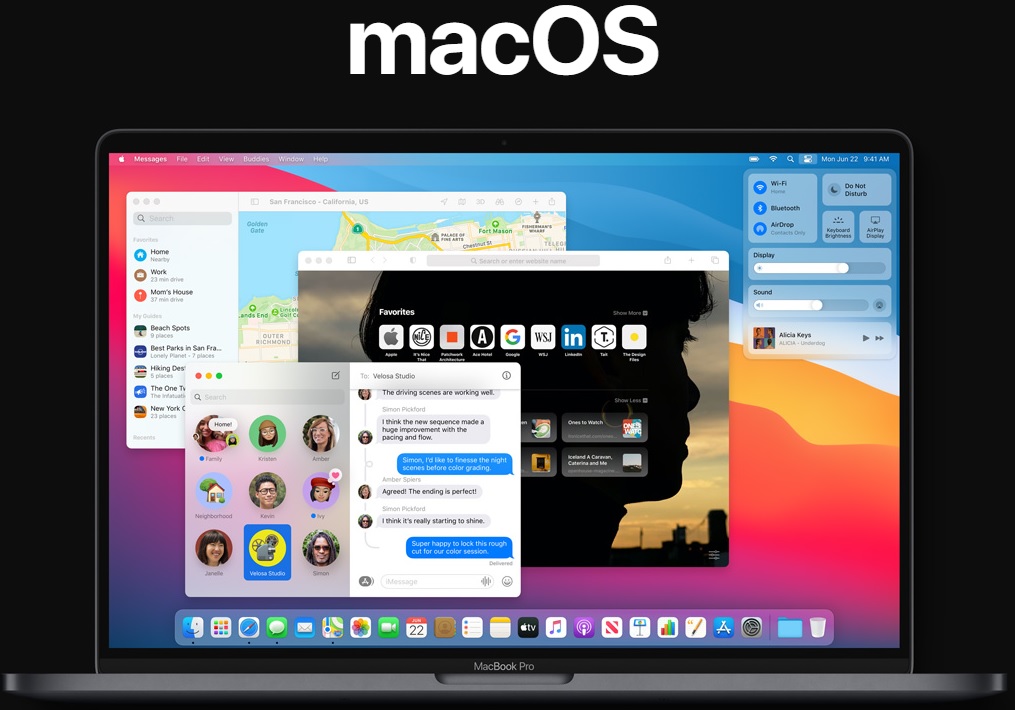The height and width of the screenshot is (710, 1015).
Task: Click the iMessage text field
Action: (438, 581)
